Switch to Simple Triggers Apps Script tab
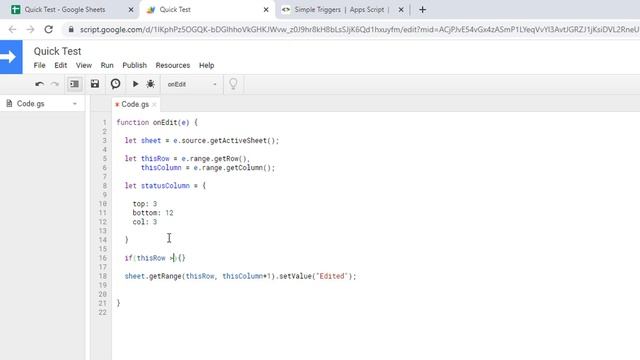Screen dimensions: 640x360 (343, 9)
